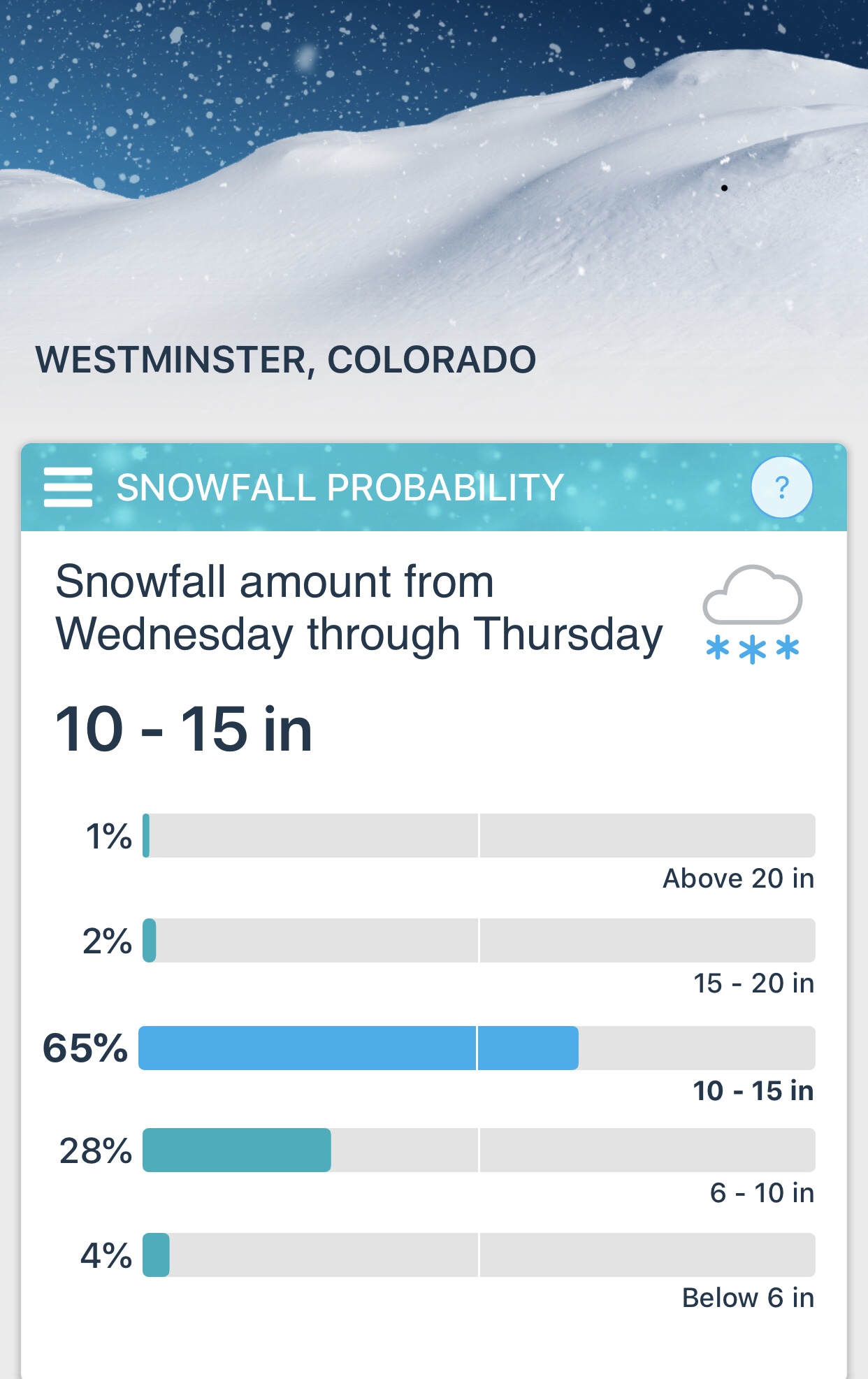Click the 28% probability value

(x=96, y=1150)
